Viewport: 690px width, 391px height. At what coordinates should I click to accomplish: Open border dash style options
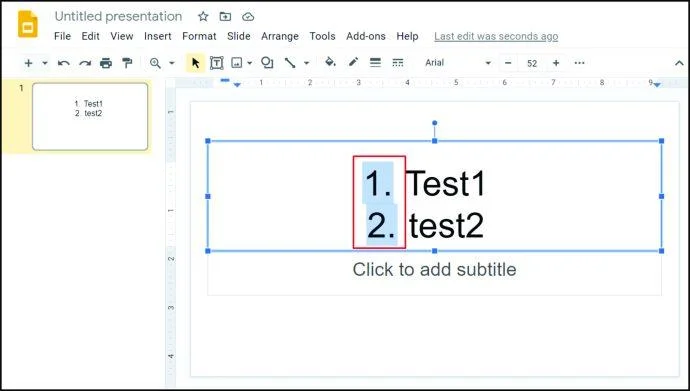[x=398, y=63]
